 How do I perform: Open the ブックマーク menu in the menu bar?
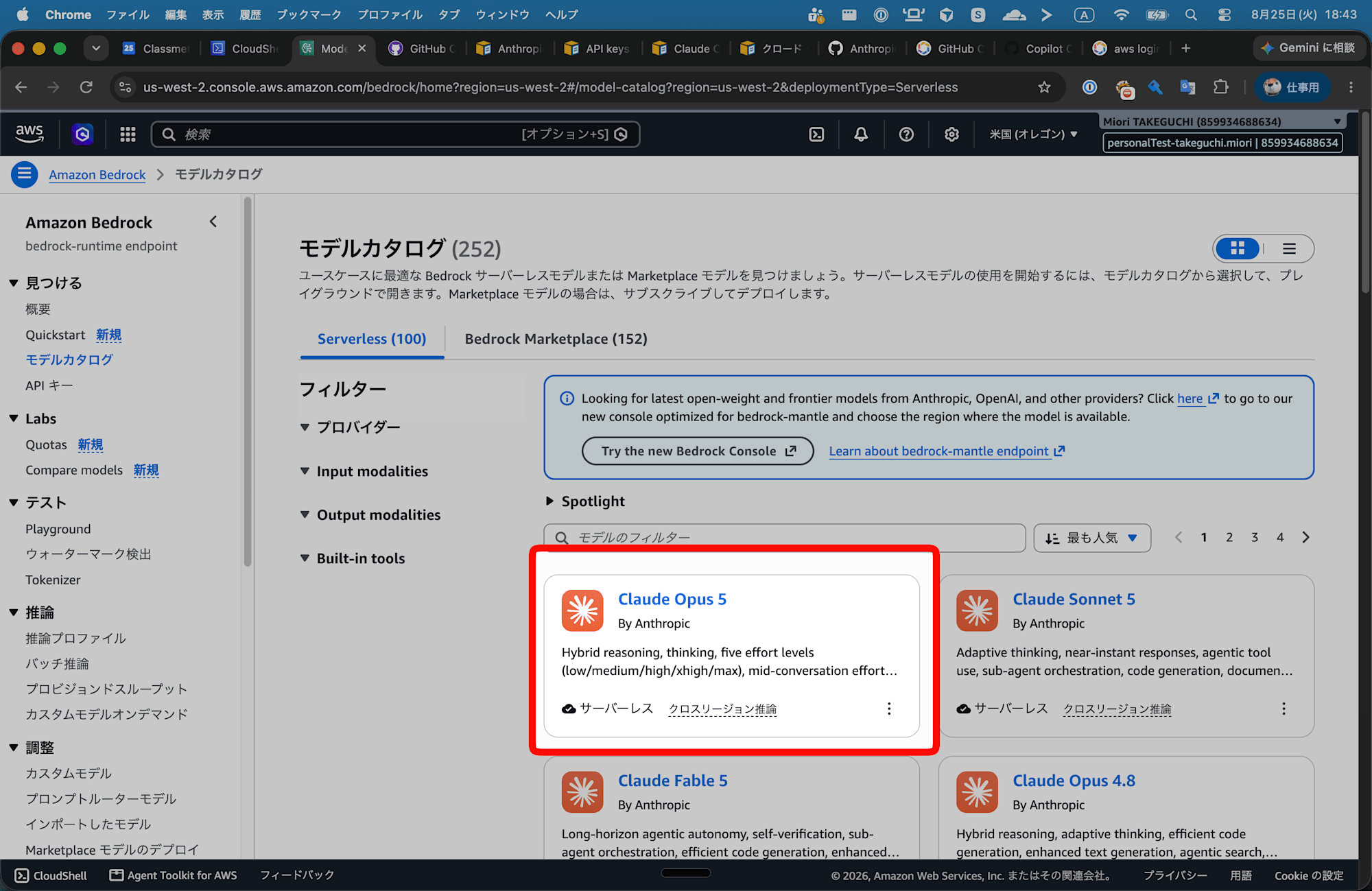(x=309, y=14)
